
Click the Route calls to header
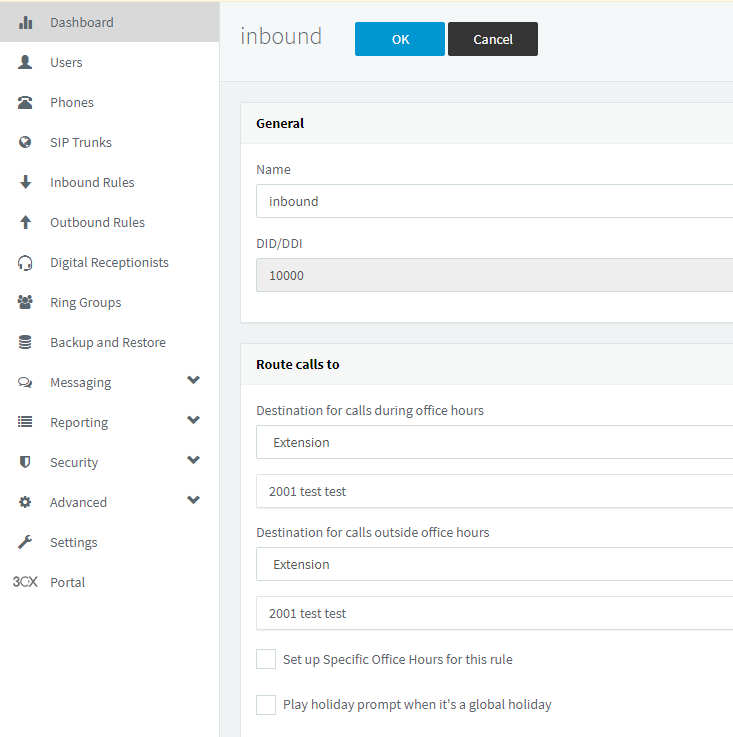(x=298, y=364)
